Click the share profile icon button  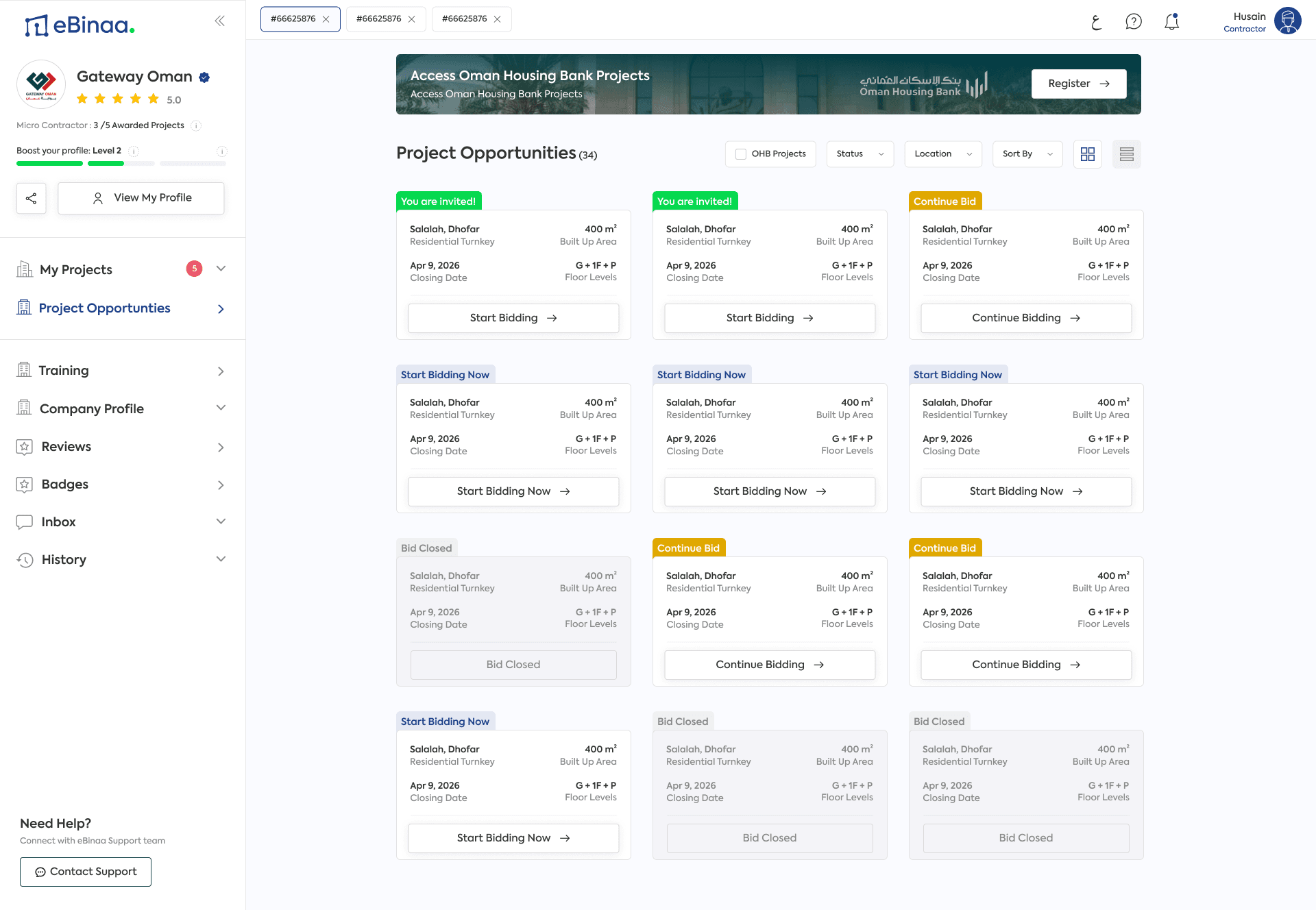click(32, 198)
